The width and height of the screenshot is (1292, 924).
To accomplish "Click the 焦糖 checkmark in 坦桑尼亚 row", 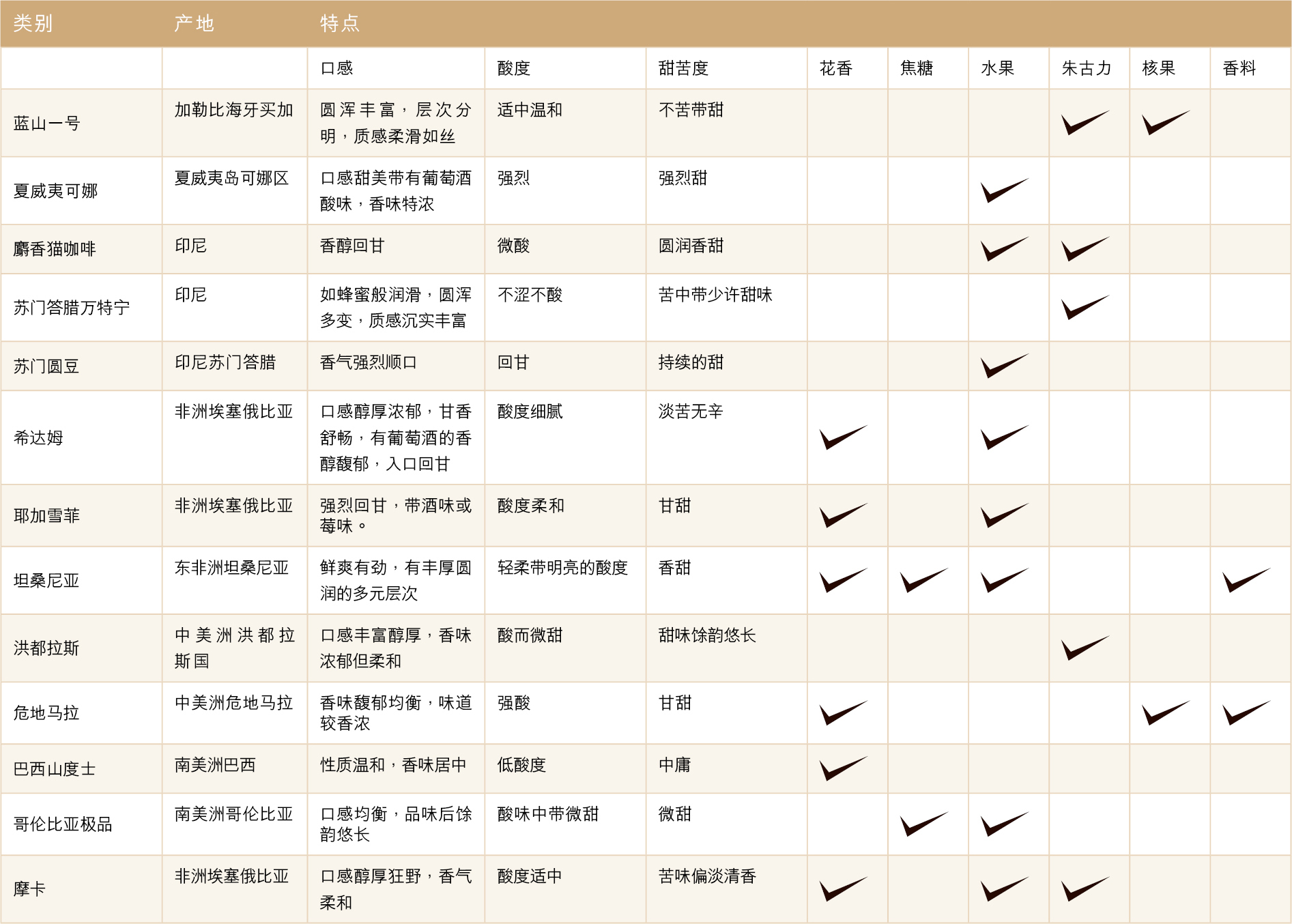I will tap(924, 580).
